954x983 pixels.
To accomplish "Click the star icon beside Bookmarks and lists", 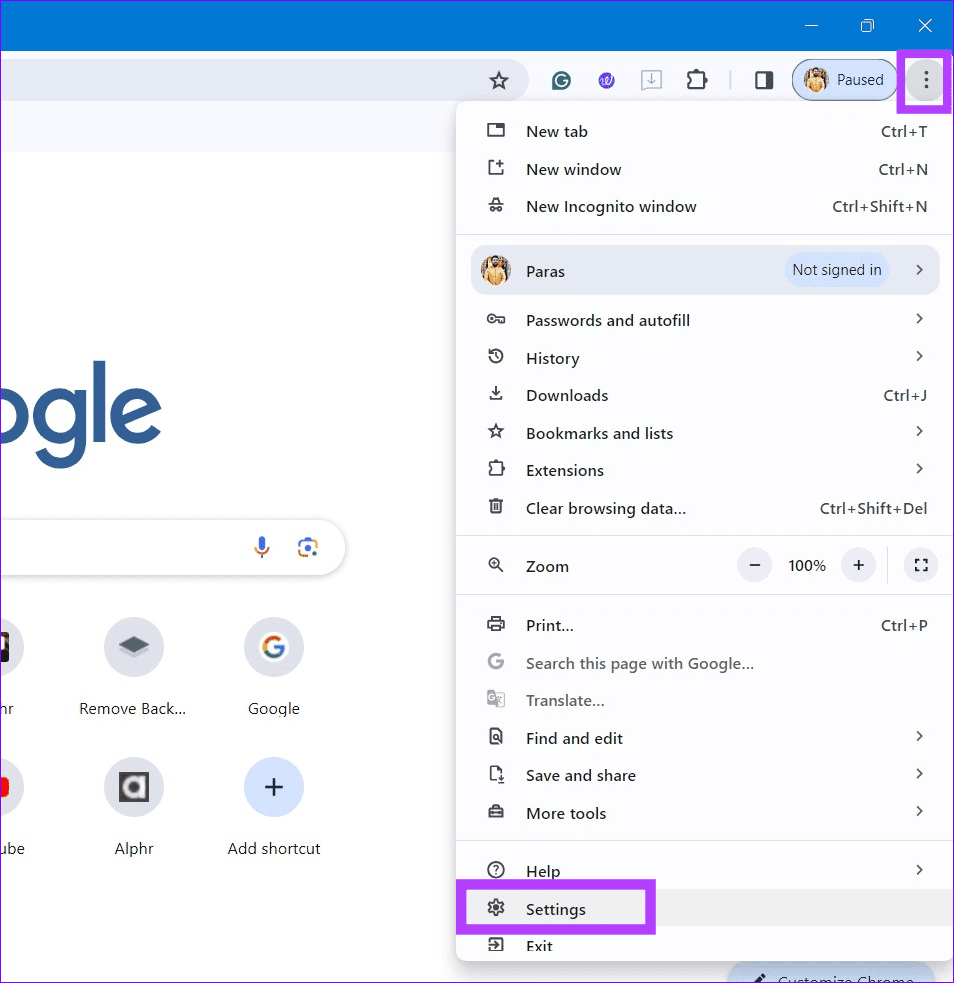I will pos(496,431).
